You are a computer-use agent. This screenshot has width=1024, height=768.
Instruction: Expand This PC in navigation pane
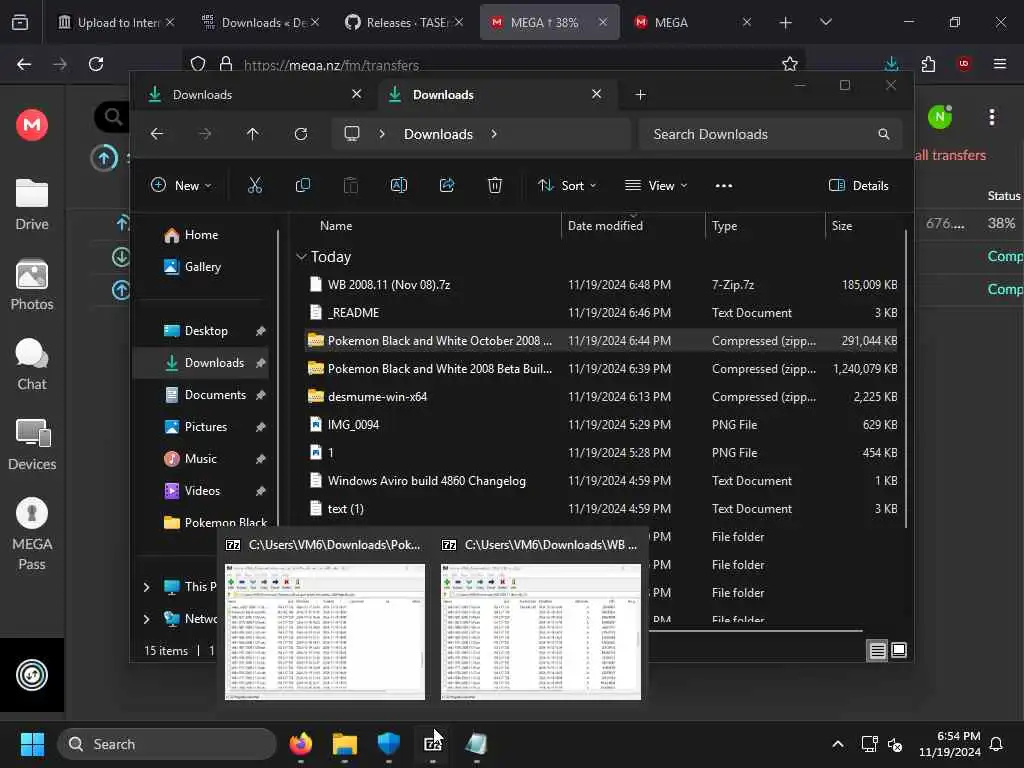(146, 587)
